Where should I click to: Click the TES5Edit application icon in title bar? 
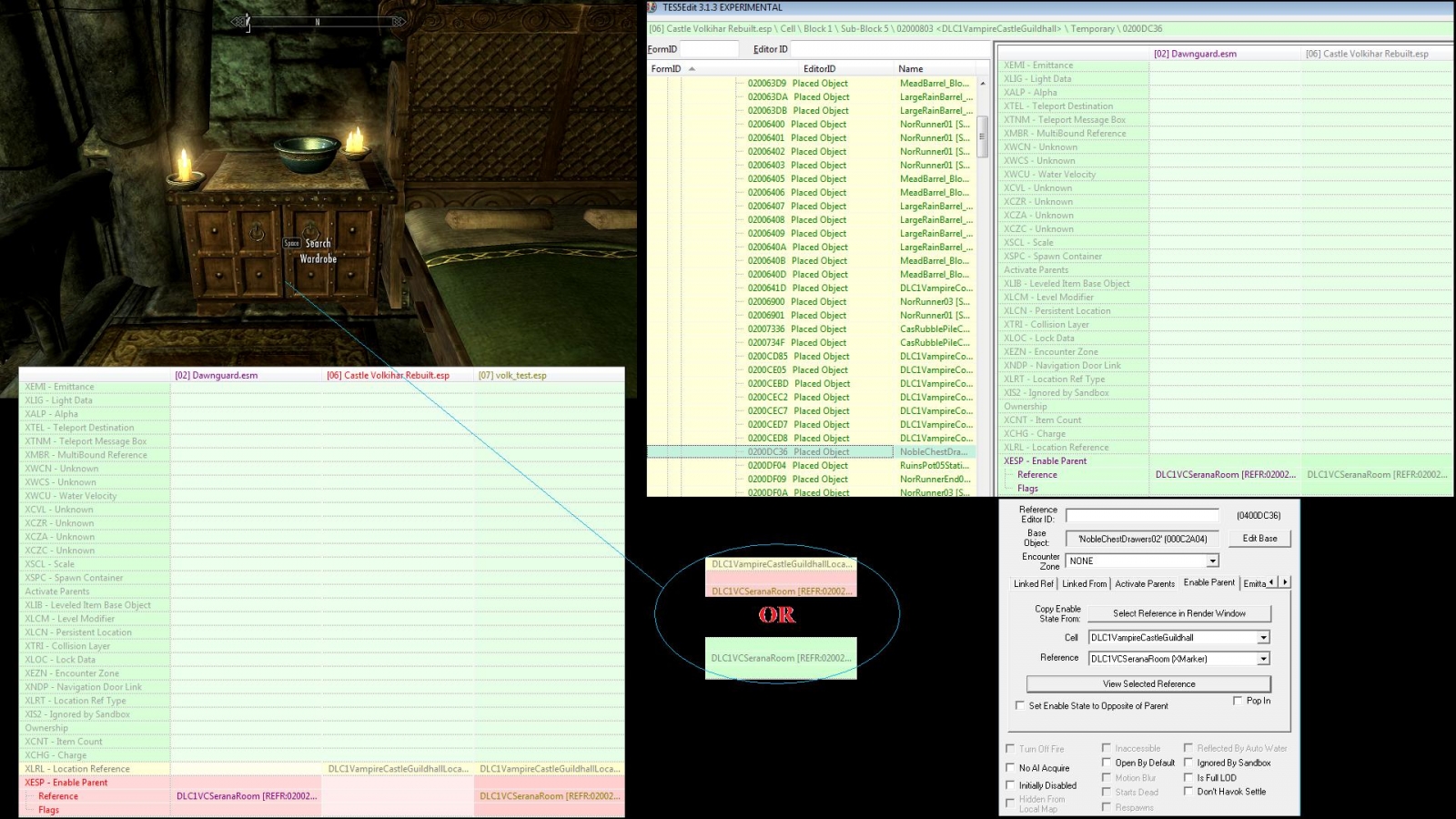click(x=653, y=7)
